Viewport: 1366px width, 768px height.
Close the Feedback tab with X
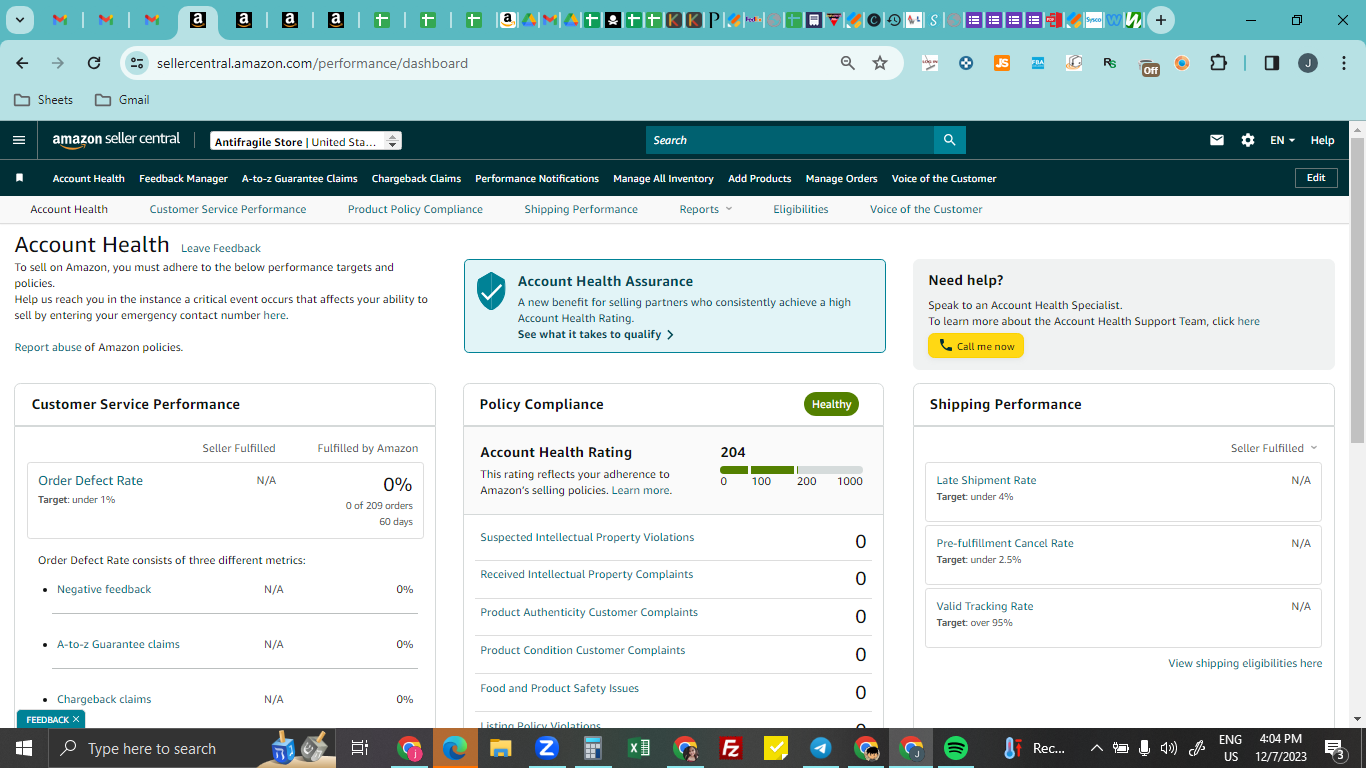(76, 719)
